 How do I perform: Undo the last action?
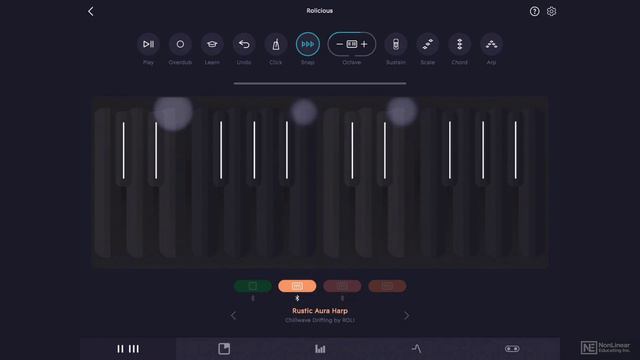[244, 44]
